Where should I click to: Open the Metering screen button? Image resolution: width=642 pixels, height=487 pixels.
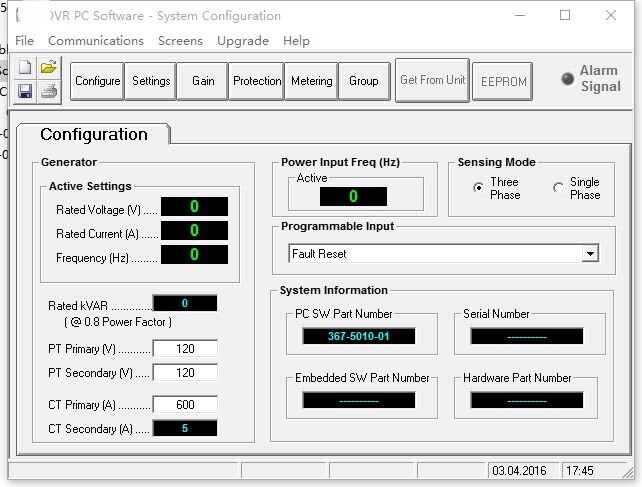[x=312, y=81]
